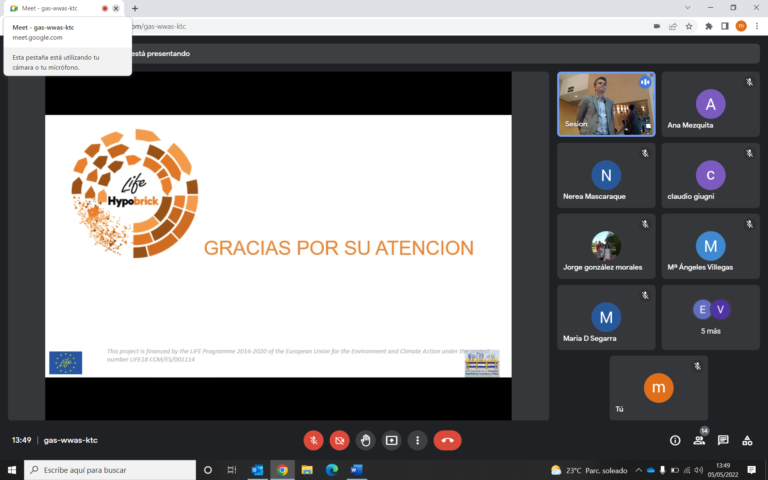Open Cortana circle icon on taskbar
The height and width of the screenshot is (480, 768).
pyautogui.click(x=208, y=470)
